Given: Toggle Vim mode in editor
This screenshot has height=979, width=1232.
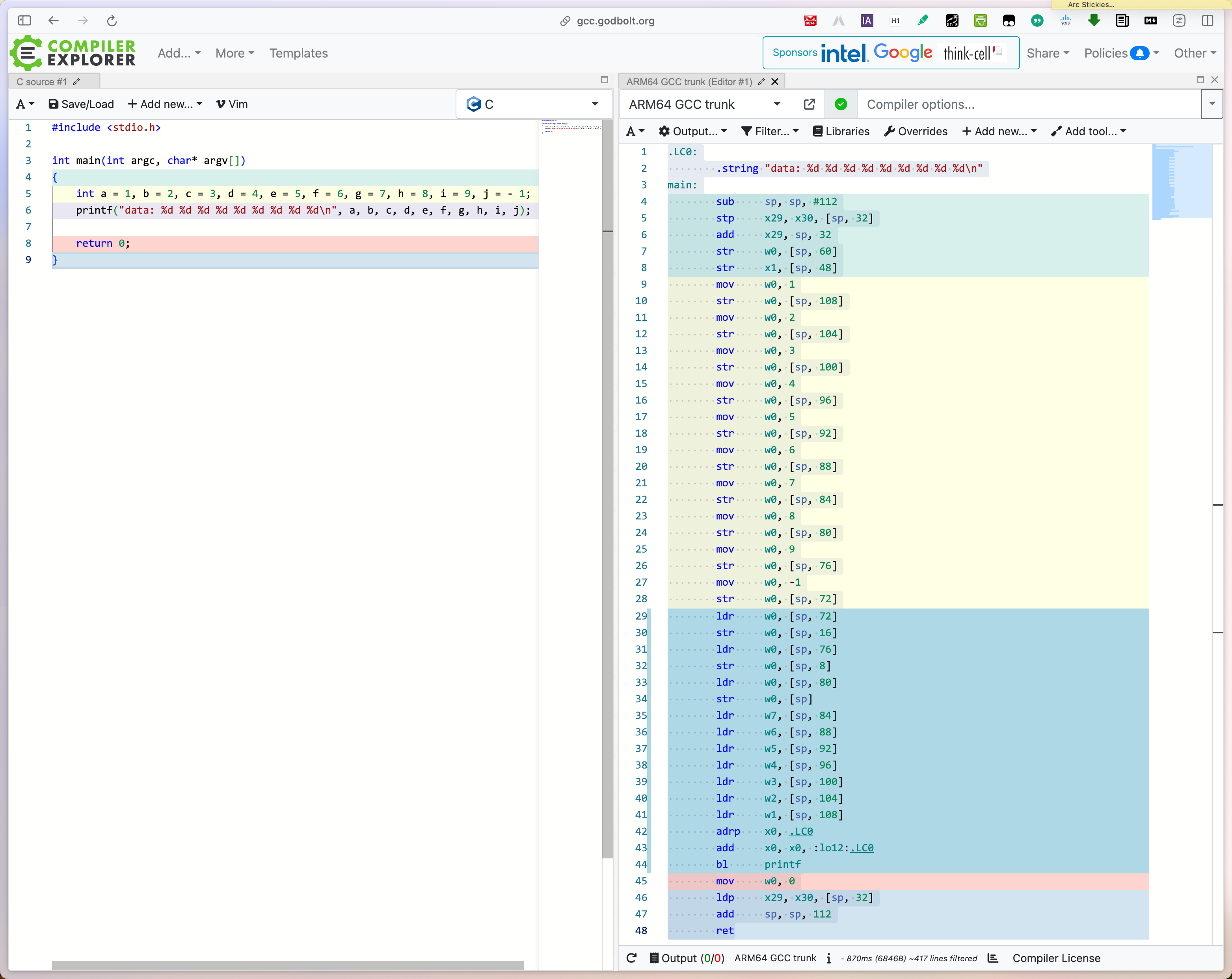Looking at the screenshot, I should click(231, 104).
